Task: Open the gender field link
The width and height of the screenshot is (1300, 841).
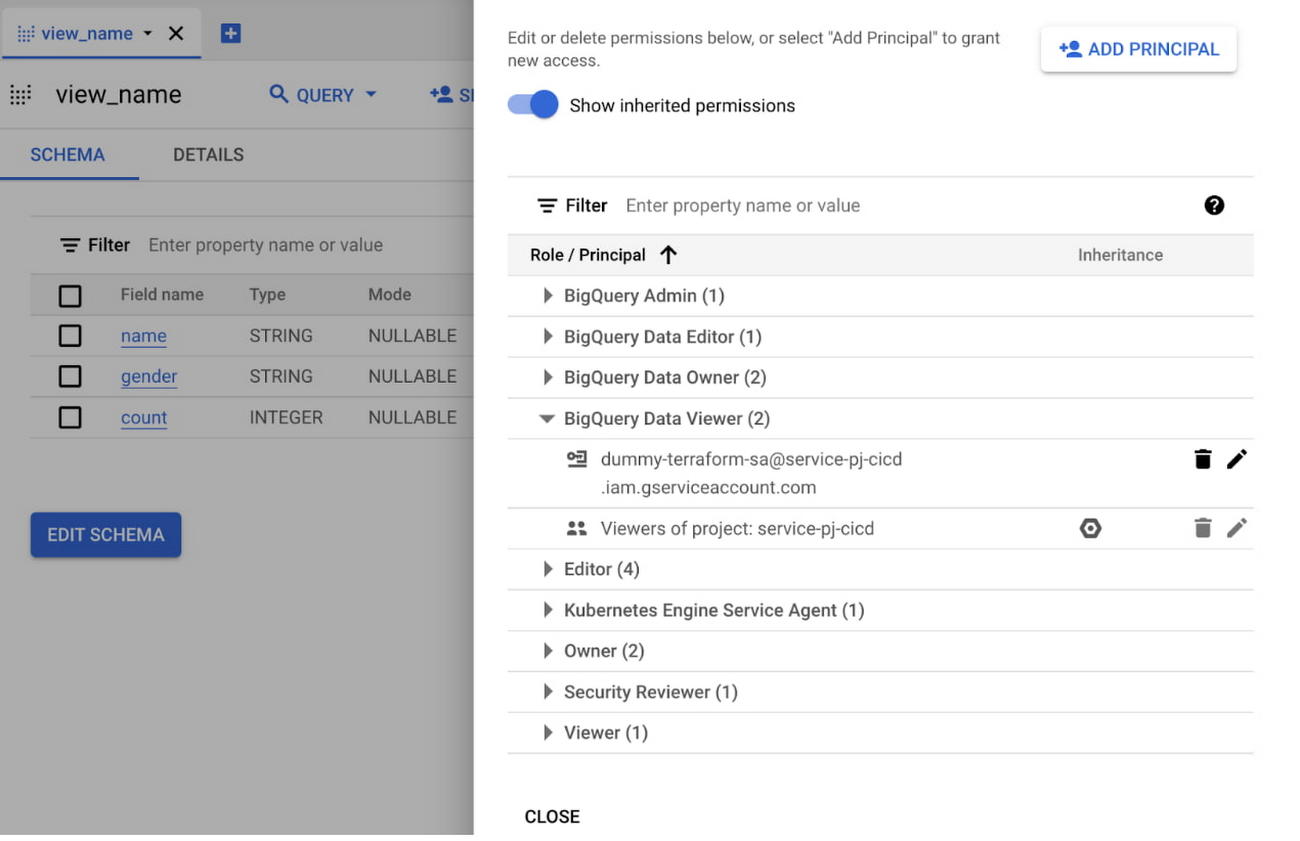Action: [x=149, y=377]
